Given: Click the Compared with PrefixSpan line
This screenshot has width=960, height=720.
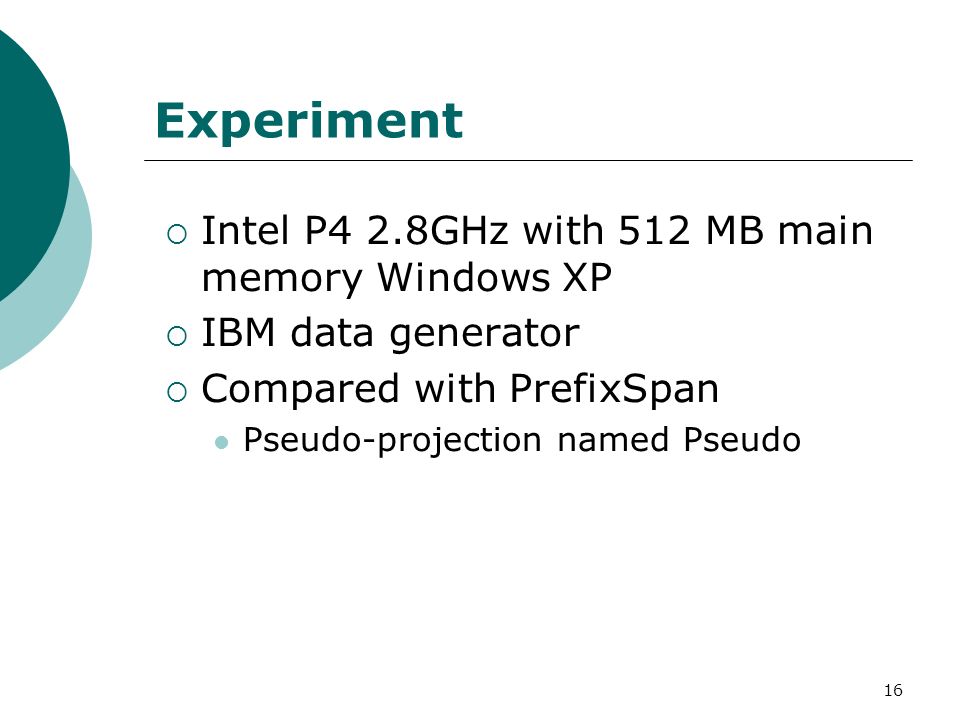Looking at the screenshot, I should 460,389.
